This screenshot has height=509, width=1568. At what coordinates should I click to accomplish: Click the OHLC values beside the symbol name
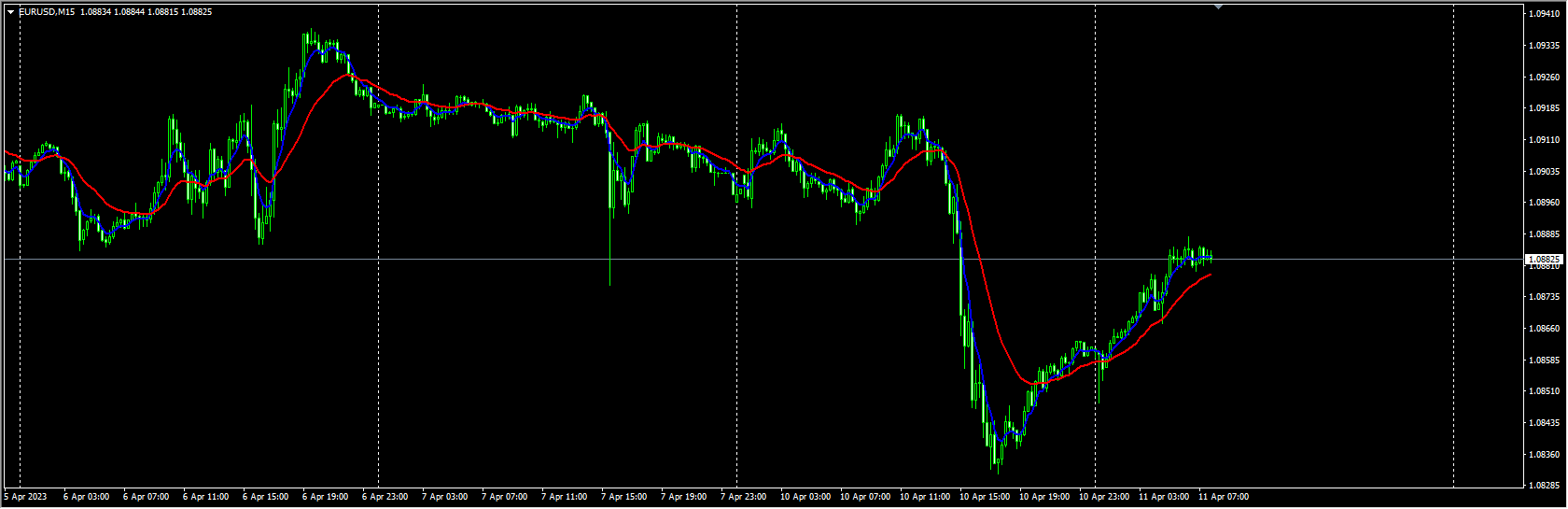click(x=147, y=12)
